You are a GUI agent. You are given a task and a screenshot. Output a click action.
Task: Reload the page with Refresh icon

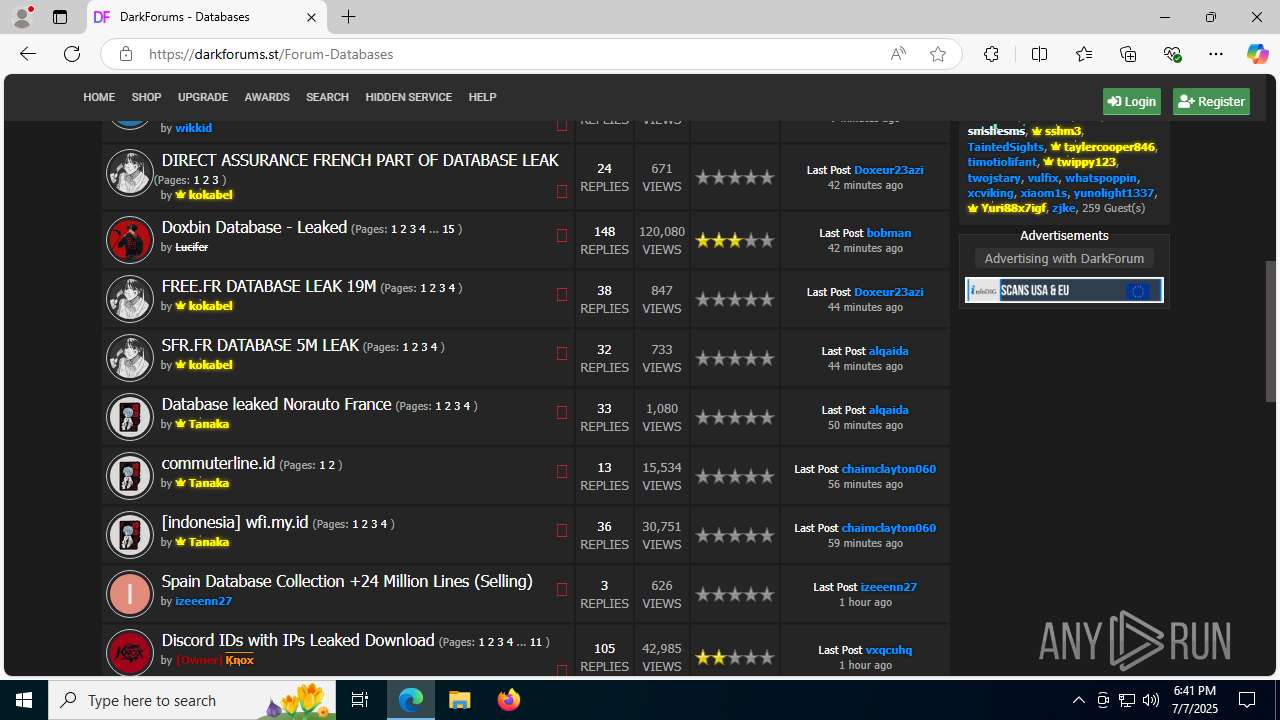tap(72, 54)
